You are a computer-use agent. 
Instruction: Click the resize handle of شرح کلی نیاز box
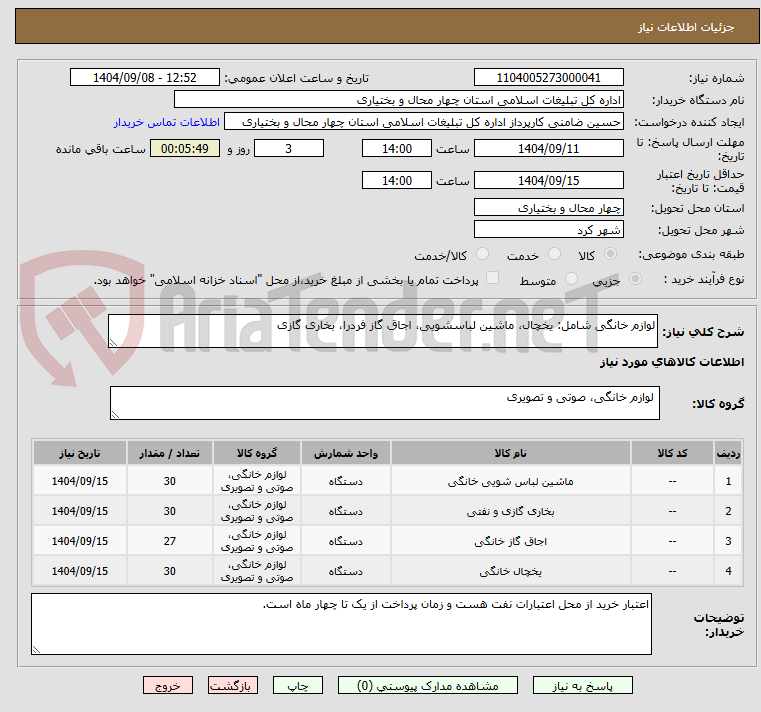point(113,343)
